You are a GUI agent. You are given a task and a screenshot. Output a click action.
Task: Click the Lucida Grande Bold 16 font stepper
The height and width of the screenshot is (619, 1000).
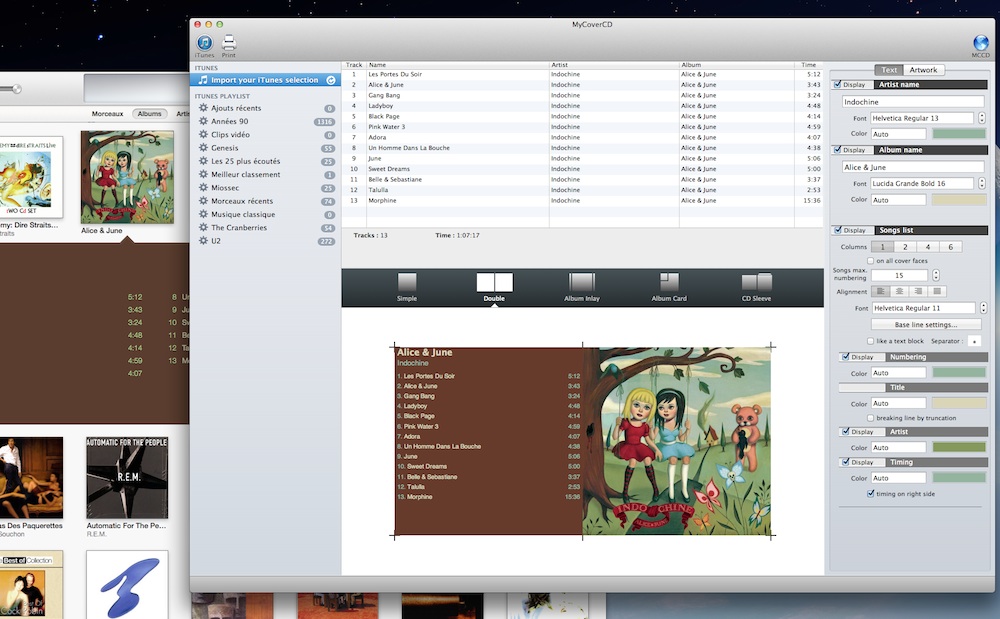(982, 184)
